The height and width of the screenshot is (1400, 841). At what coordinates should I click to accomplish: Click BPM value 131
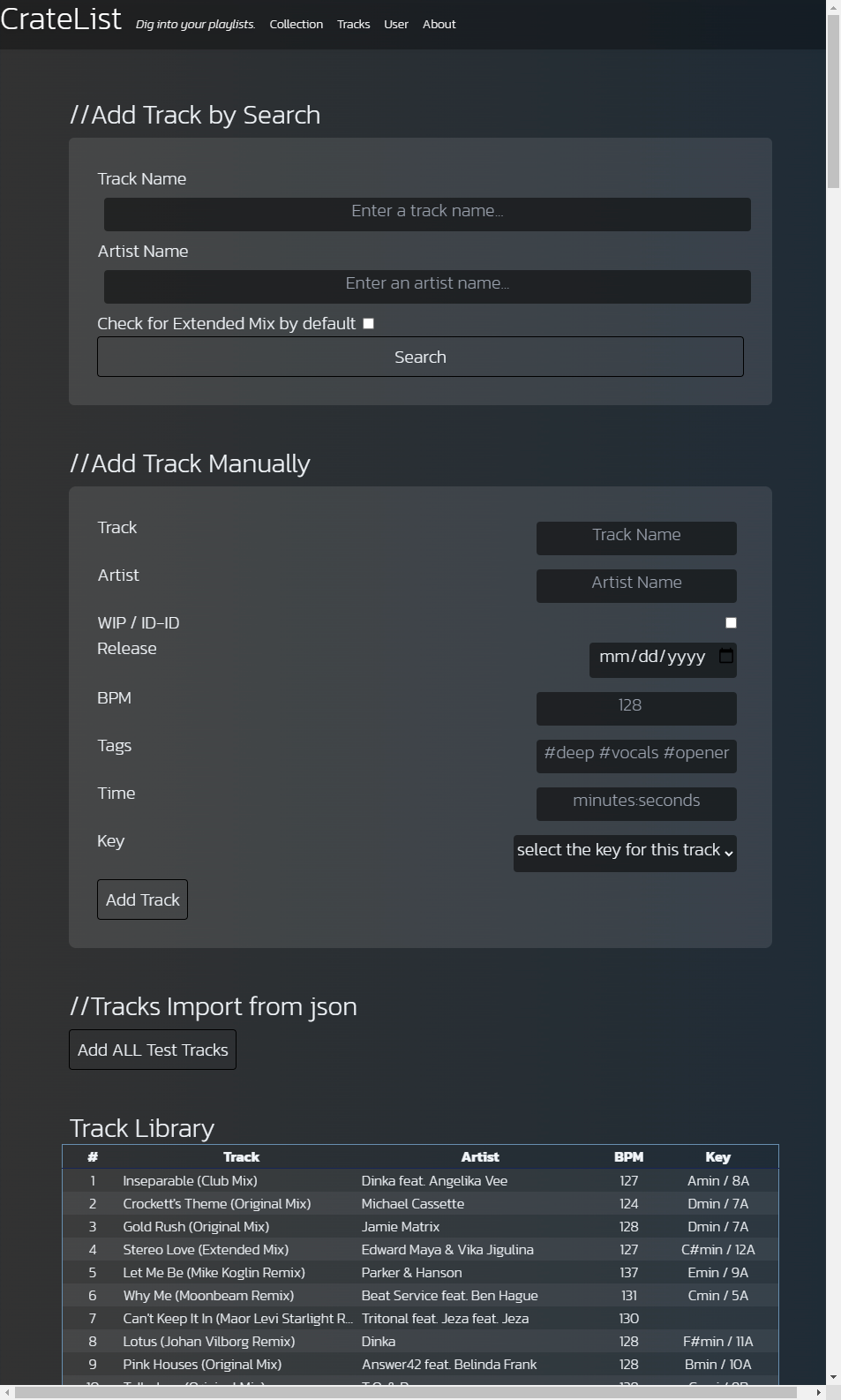point(628,1296)
